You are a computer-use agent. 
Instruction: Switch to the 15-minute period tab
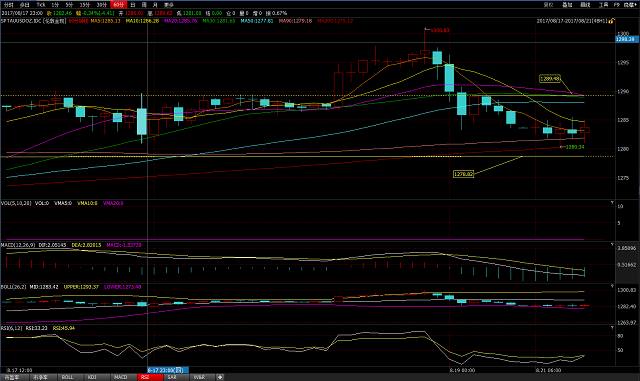click(84, 4)
